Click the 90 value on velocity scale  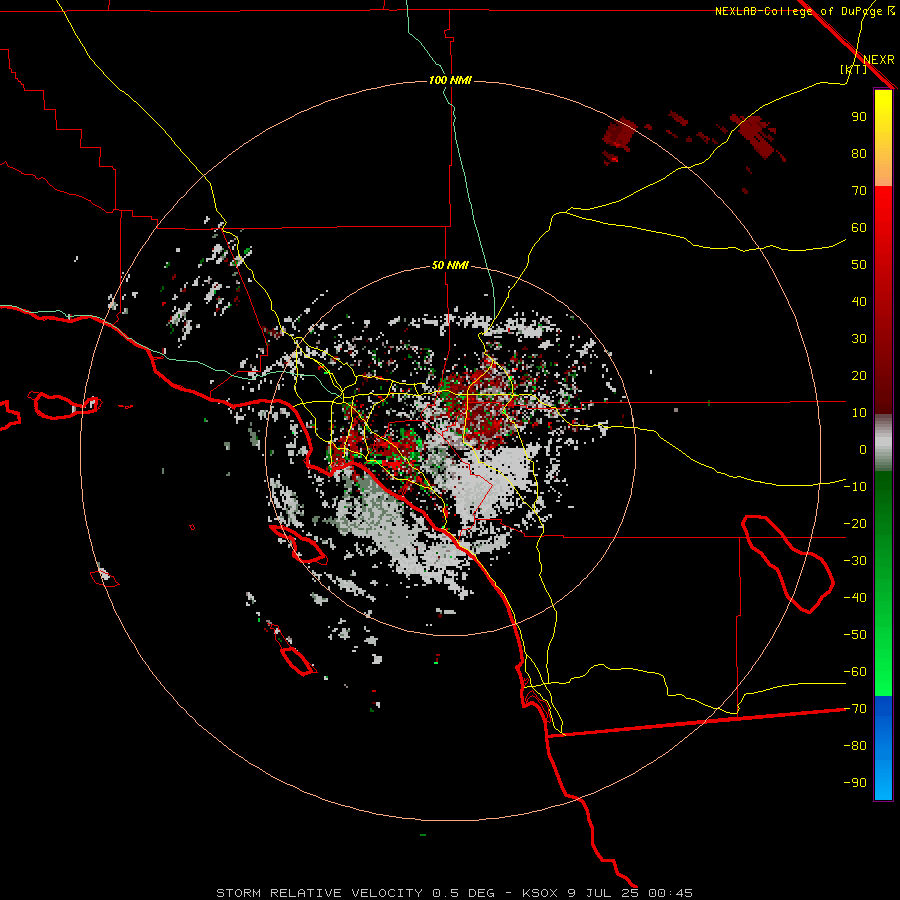[x=859, y=117]
